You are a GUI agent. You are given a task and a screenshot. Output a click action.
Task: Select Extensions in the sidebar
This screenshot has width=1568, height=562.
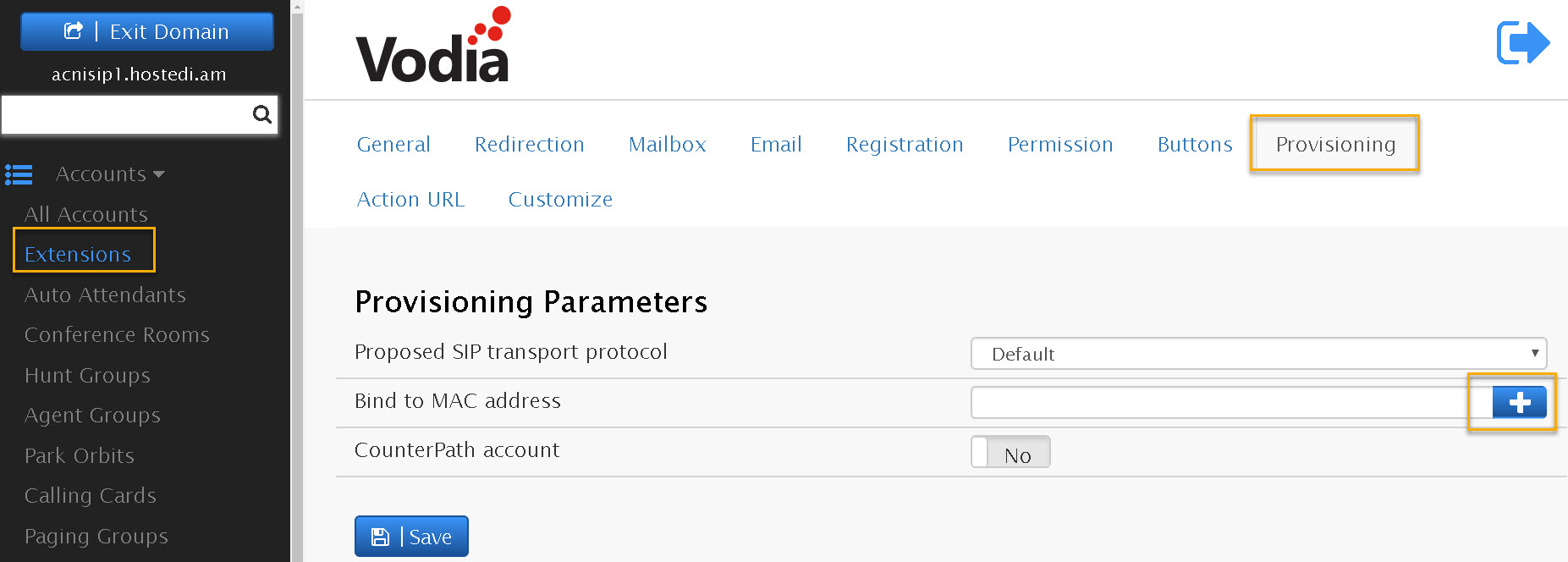[78, 255]
